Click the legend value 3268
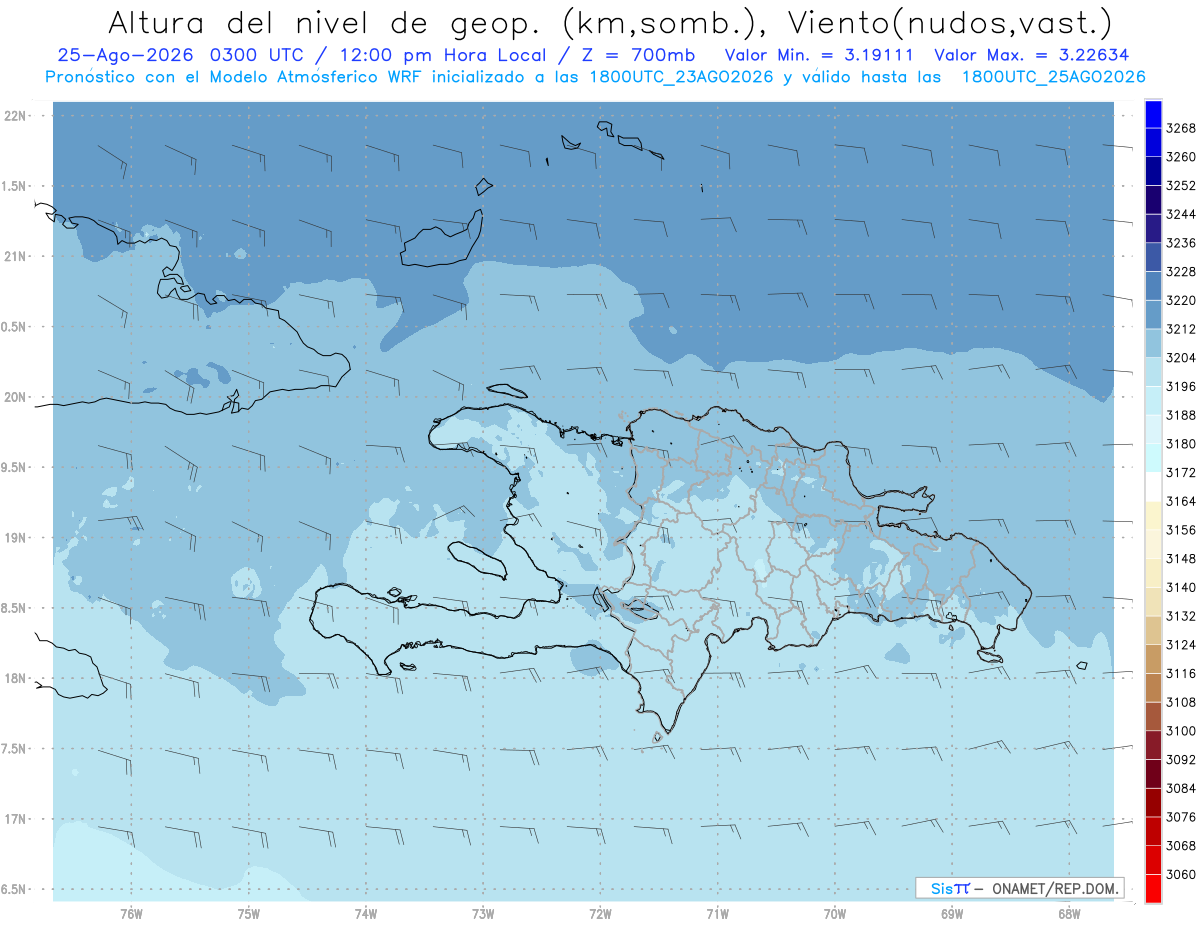Image resolution: width=1200 pixels, height=927 pixels. [x=1181, y=128]
